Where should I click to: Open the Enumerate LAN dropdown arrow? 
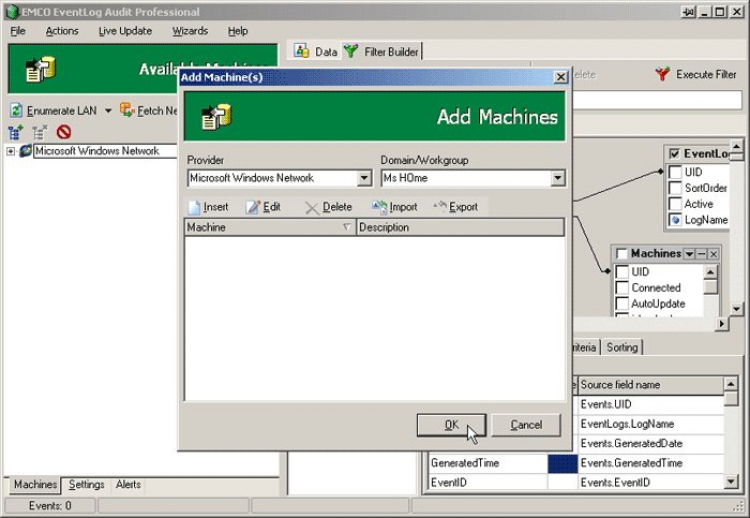108,110
